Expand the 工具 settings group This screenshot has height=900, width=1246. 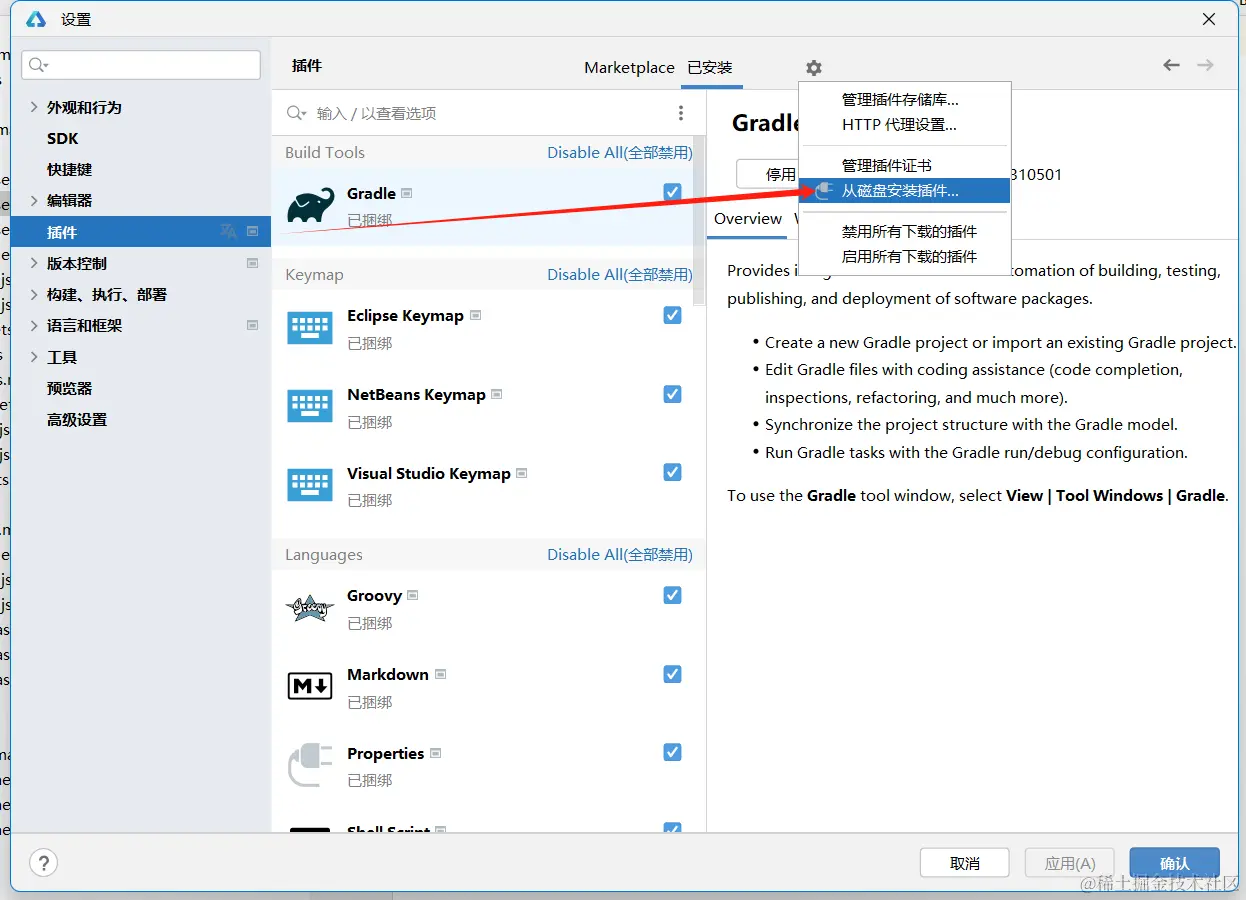(34, 357)
